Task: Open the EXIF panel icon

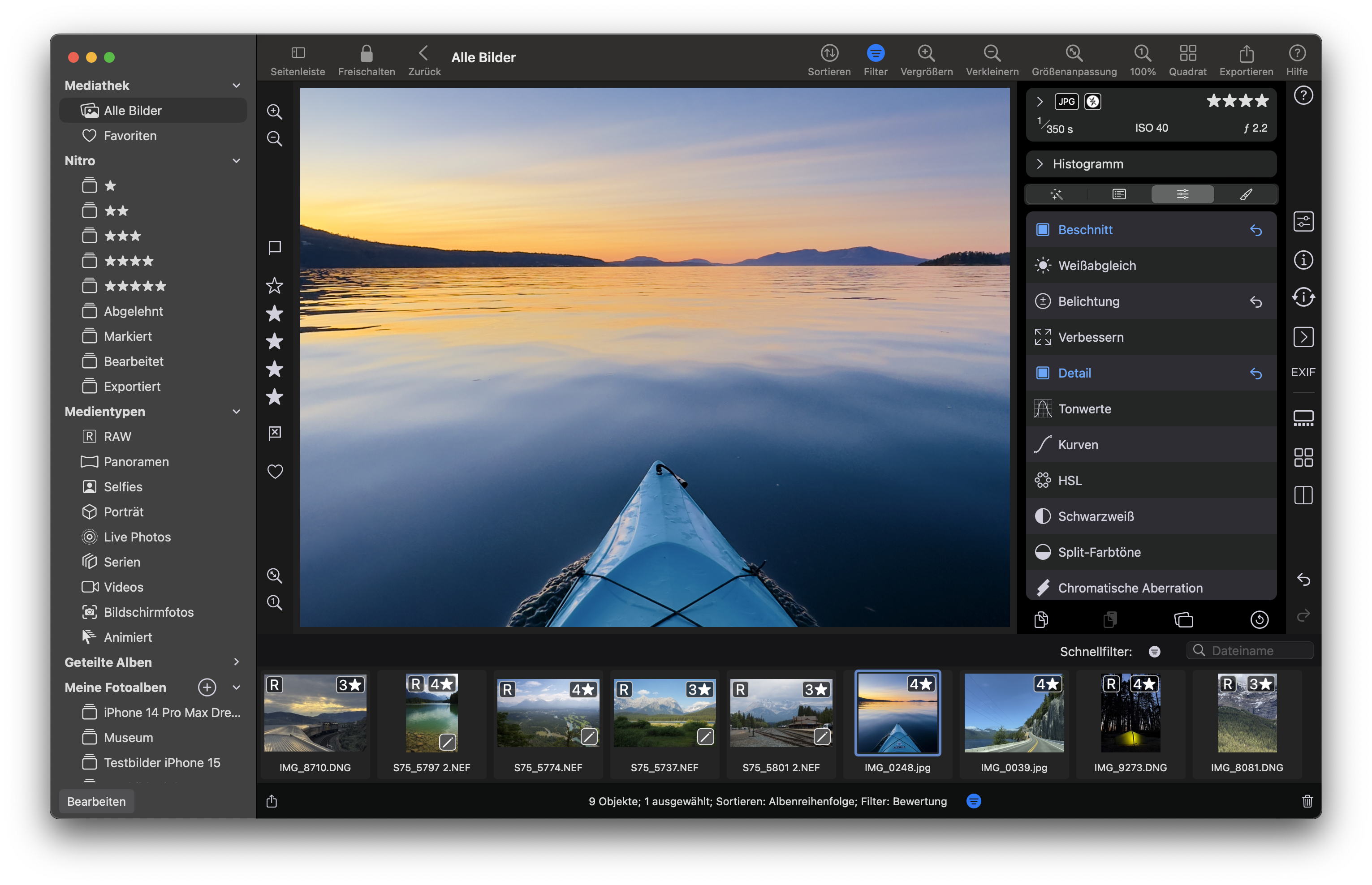Action: click(x=1303, y=372)
